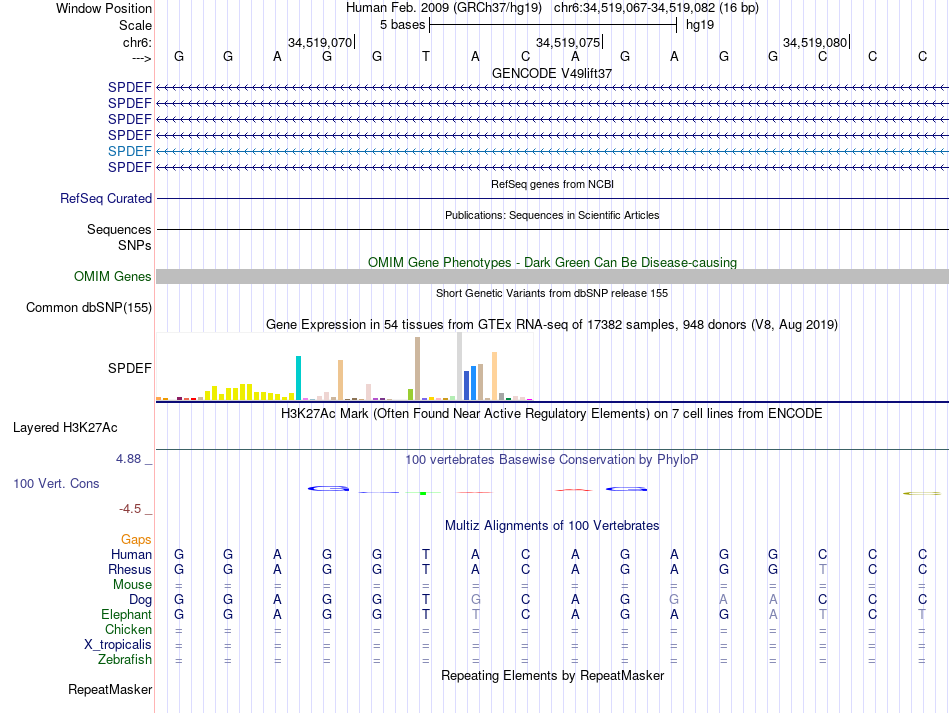Image resolution: width=950 pixels, height=713 pixels.
Task: Click the RefSeq Curated track label
Action: (x=106, y=199)
